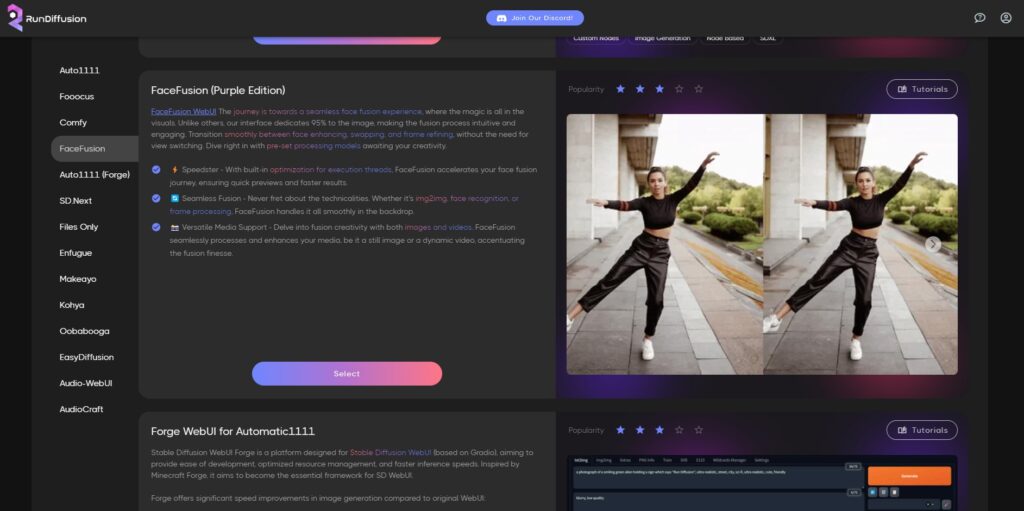Select Auto1111 in sidebar

point(80,71)
